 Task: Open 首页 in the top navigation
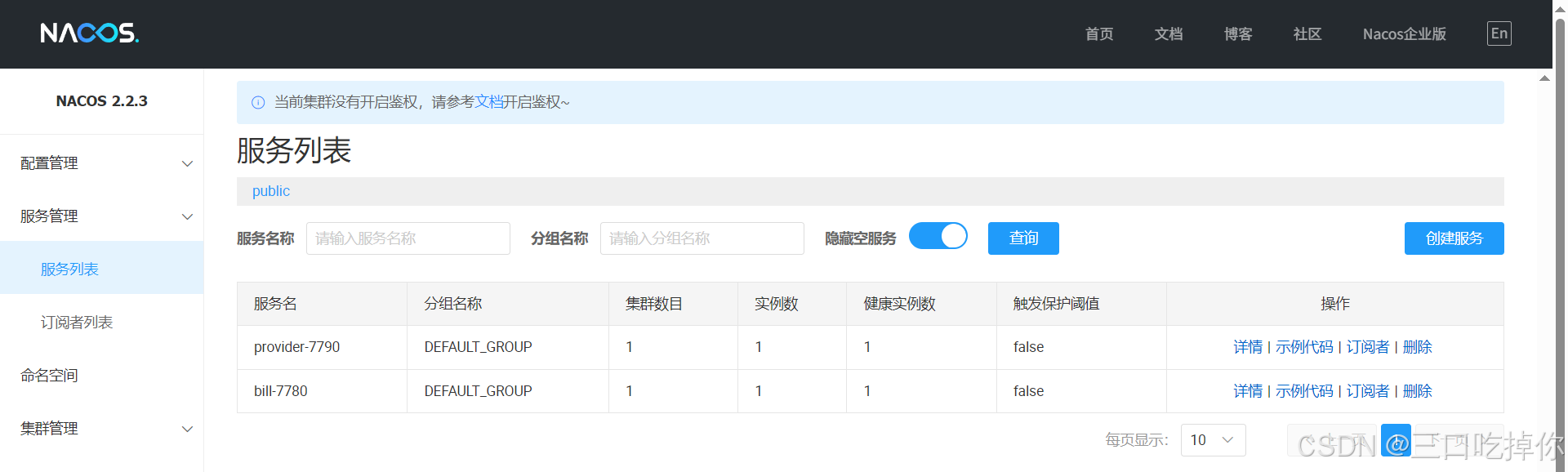click(x=1099, y=34)
